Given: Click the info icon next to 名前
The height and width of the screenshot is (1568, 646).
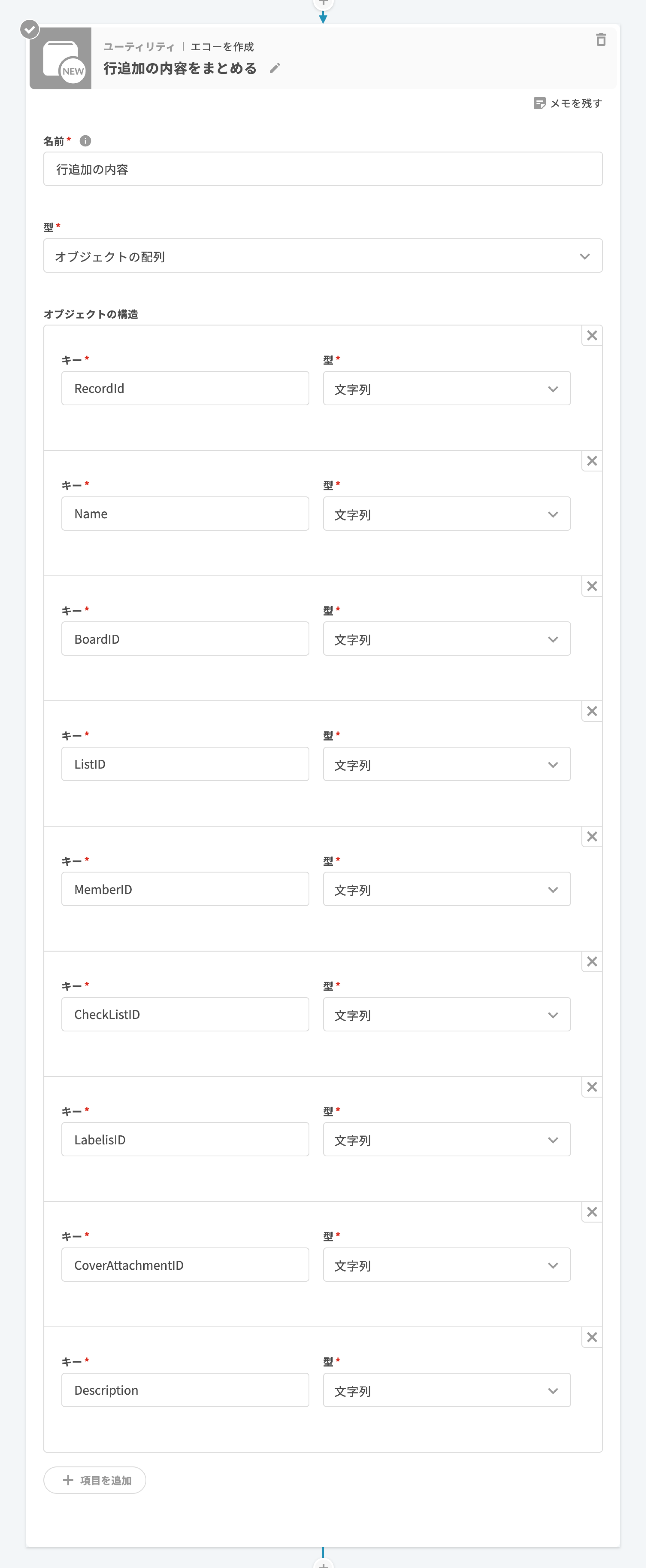Looking at the screenshot, I should (85, 141).
